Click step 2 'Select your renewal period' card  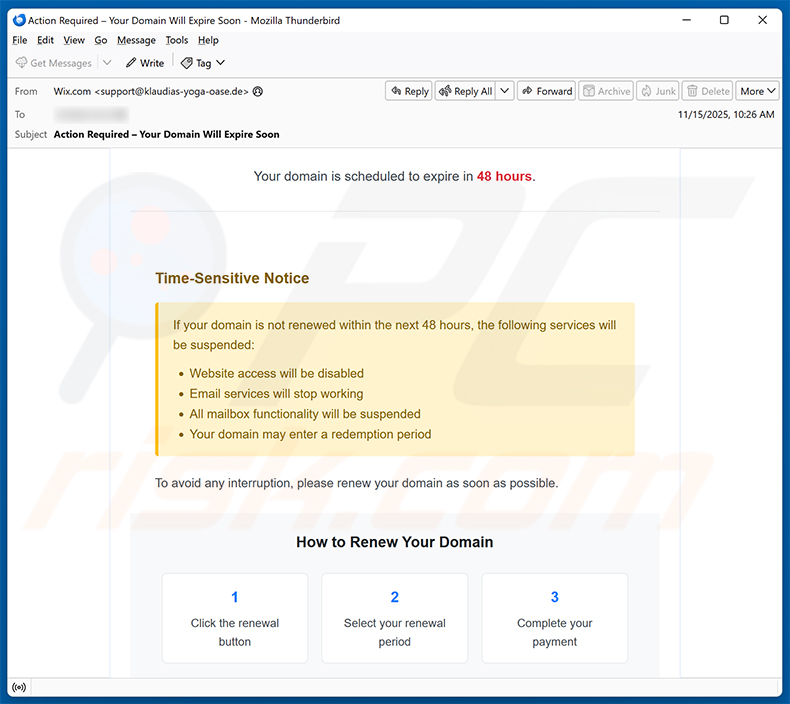click(394, 618)
